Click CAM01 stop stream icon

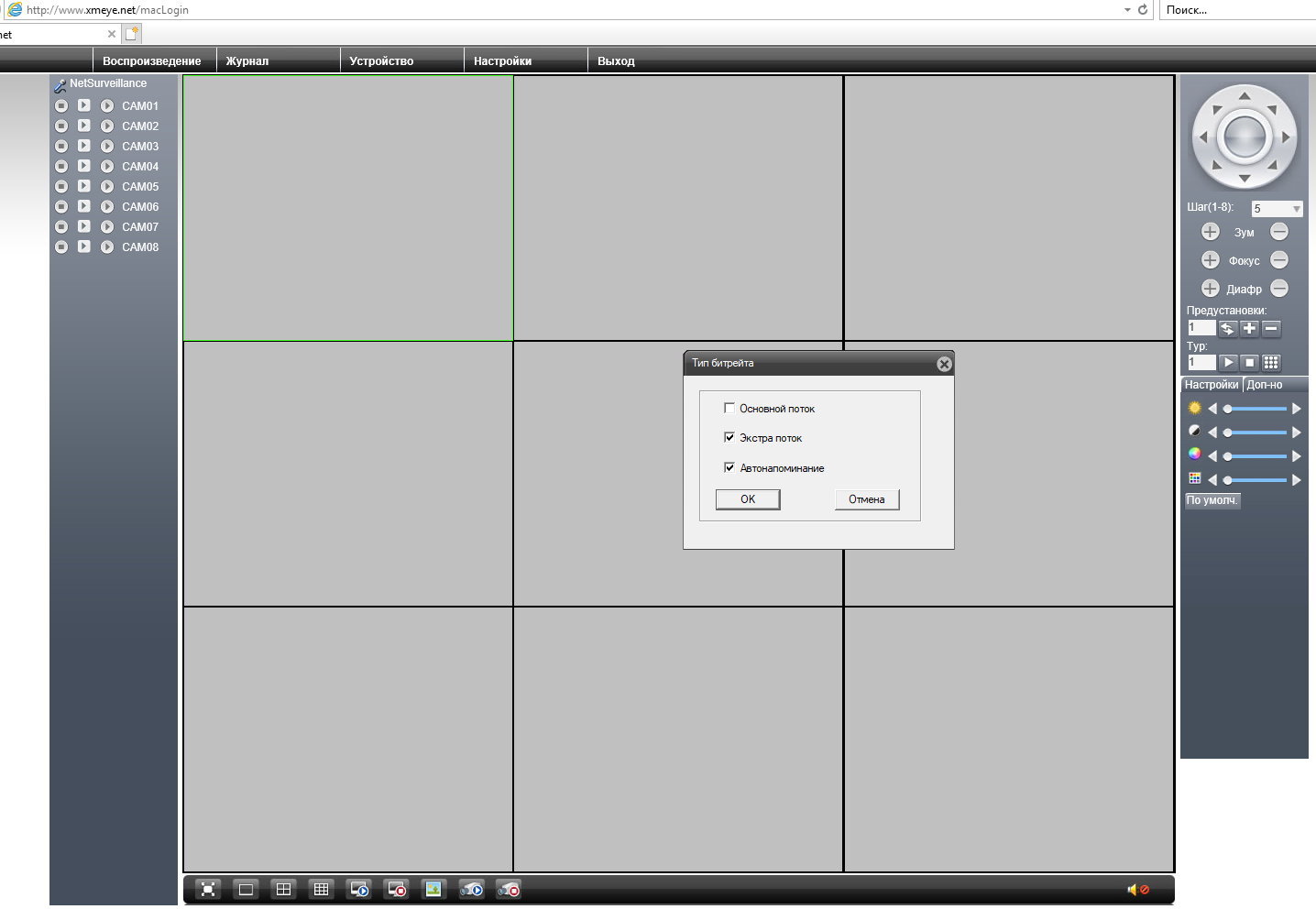61,106
